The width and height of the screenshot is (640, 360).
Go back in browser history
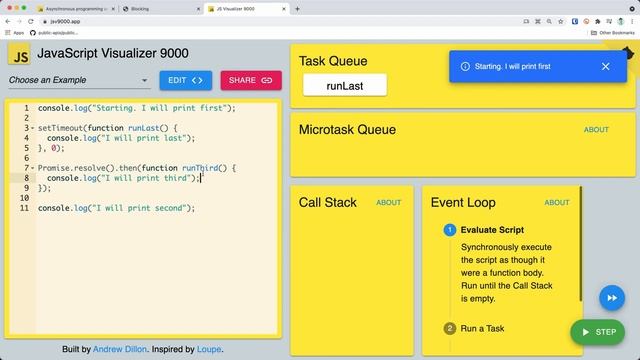coord(8,21)
